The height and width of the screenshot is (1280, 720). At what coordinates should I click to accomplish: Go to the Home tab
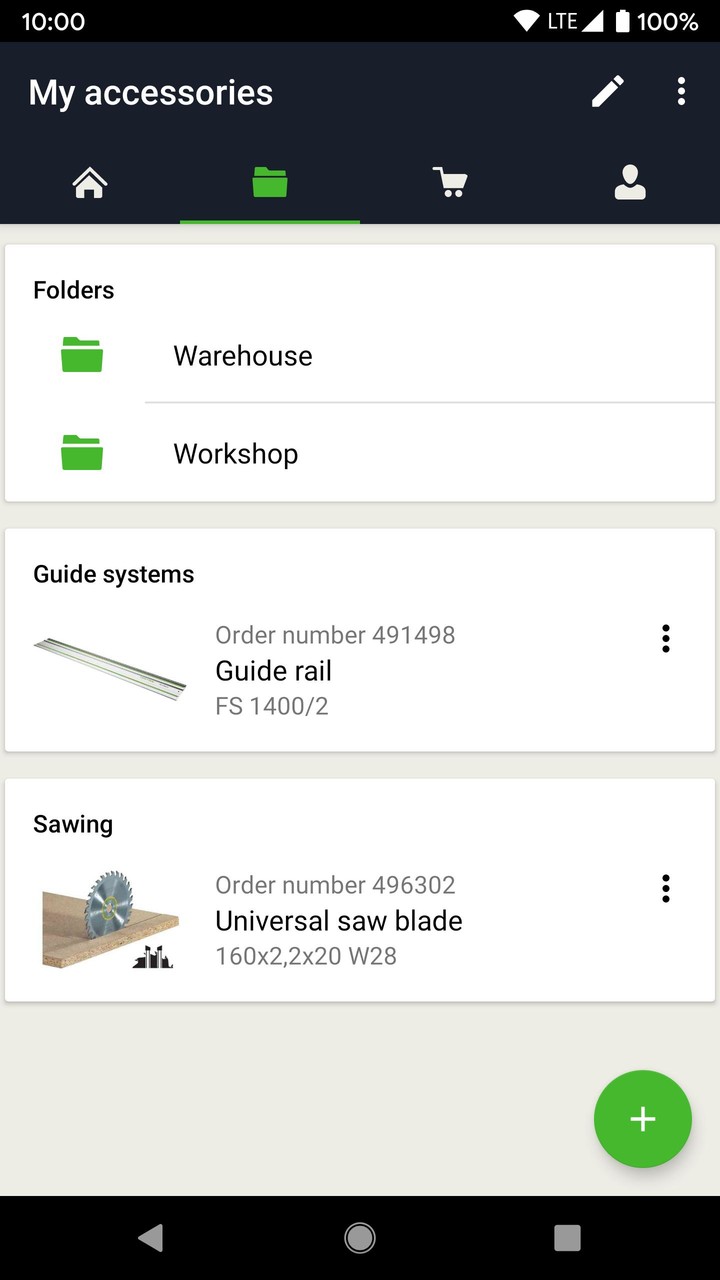point(90,183)
